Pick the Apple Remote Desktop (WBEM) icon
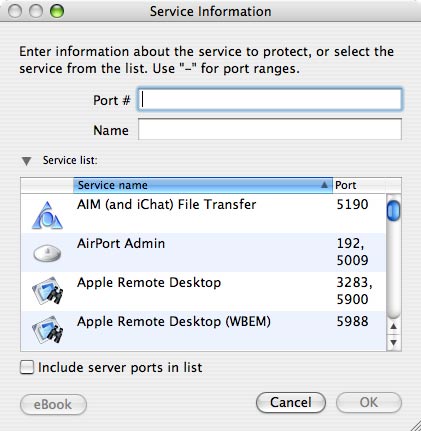Screen dimensions: 421x431 [48, 329]
